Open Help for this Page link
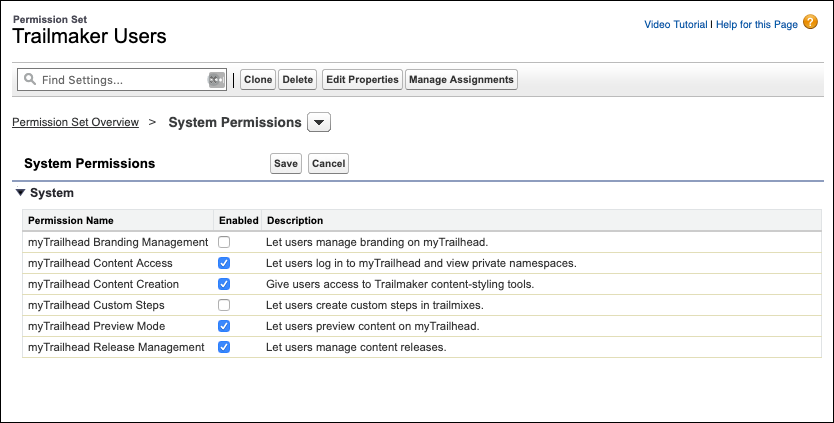The width and height of the screenshot is (834, 423). 756,24
